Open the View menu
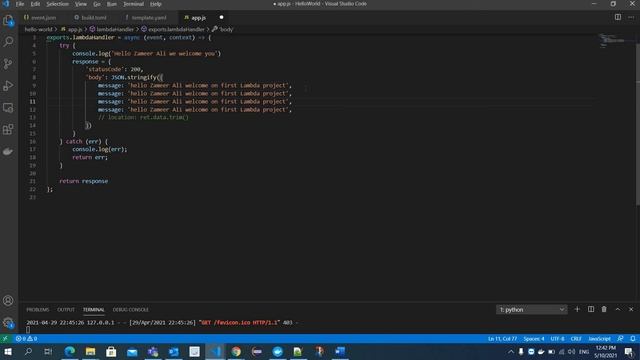 pyautogui.click(x=80, y=4)
